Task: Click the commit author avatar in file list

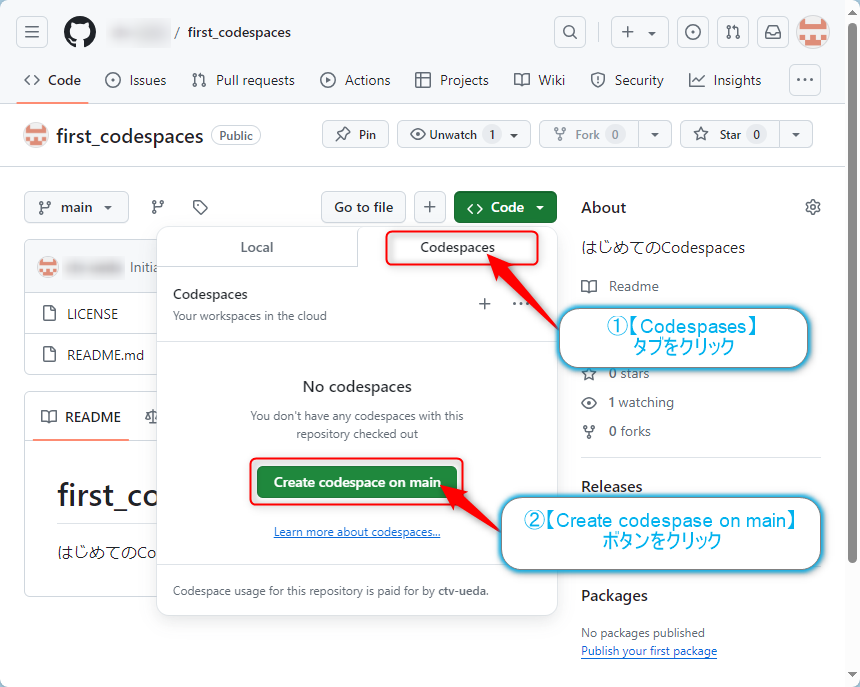Action: click(48, 267)
